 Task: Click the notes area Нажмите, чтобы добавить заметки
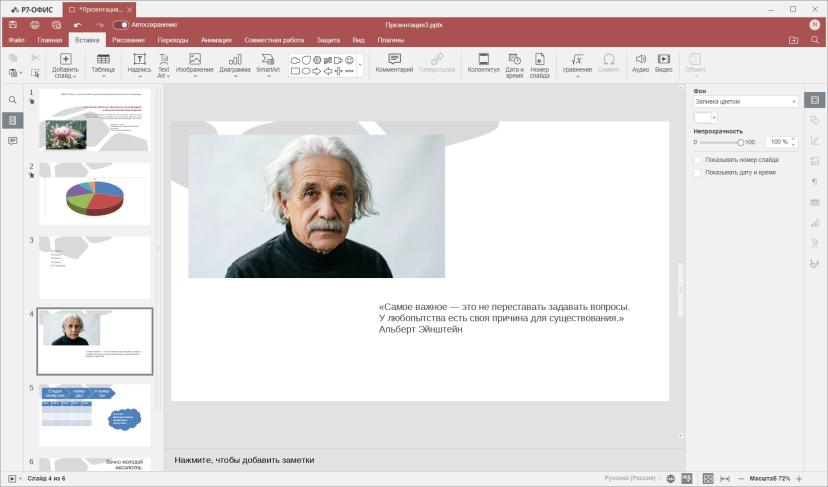pos(244,460)
